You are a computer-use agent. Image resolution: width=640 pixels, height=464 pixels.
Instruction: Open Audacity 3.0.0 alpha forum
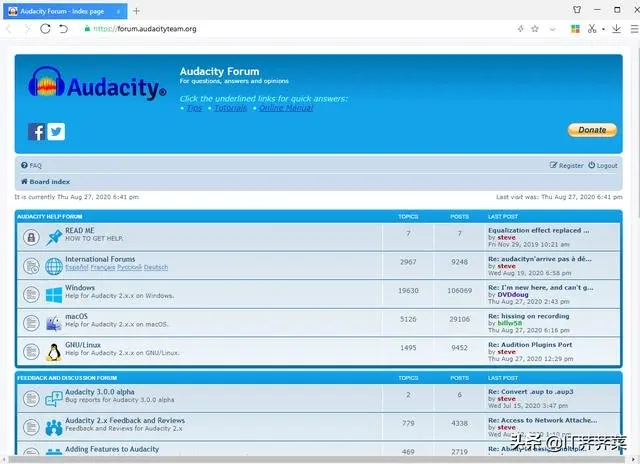[x=100, y=392]
